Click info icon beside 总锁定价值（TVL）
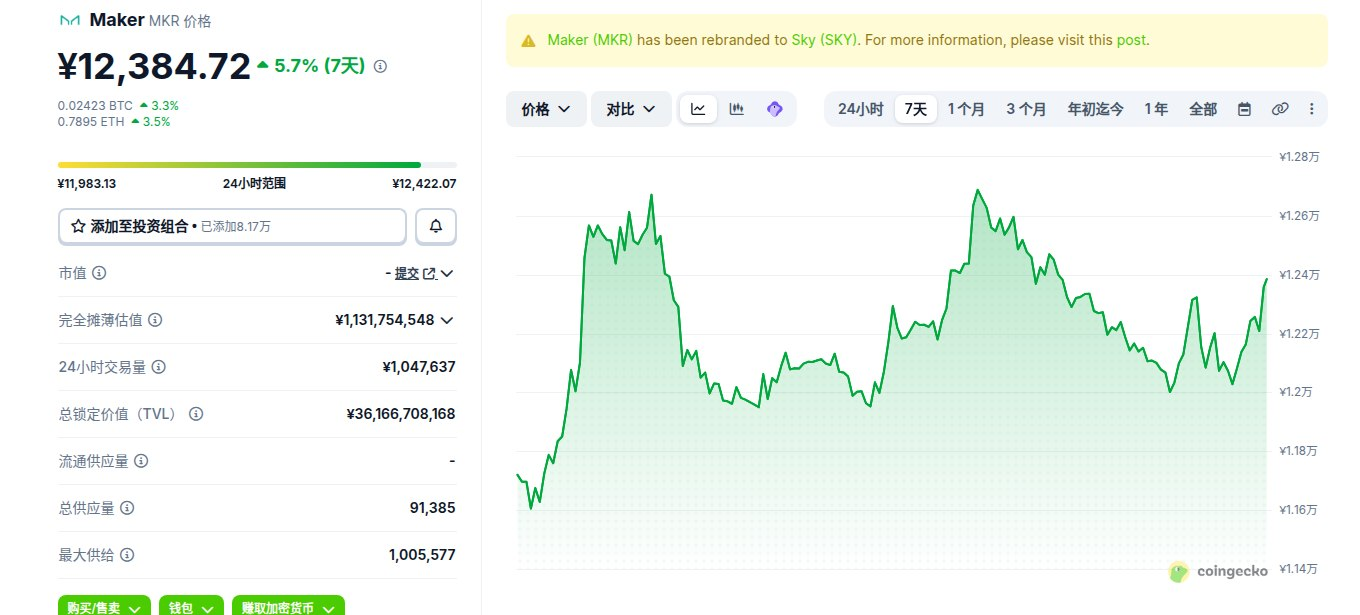 coord(196,413)
